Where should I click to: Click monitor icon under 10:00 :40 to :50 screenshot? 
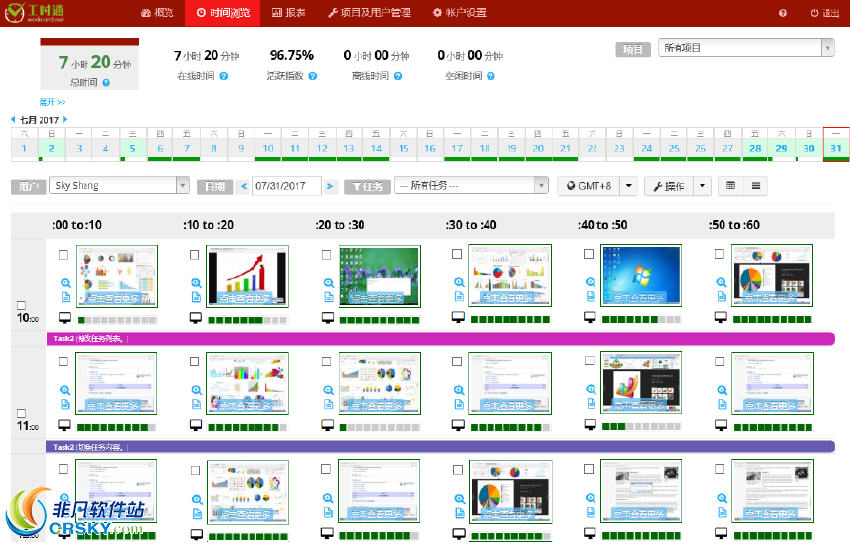click(590, 318)
